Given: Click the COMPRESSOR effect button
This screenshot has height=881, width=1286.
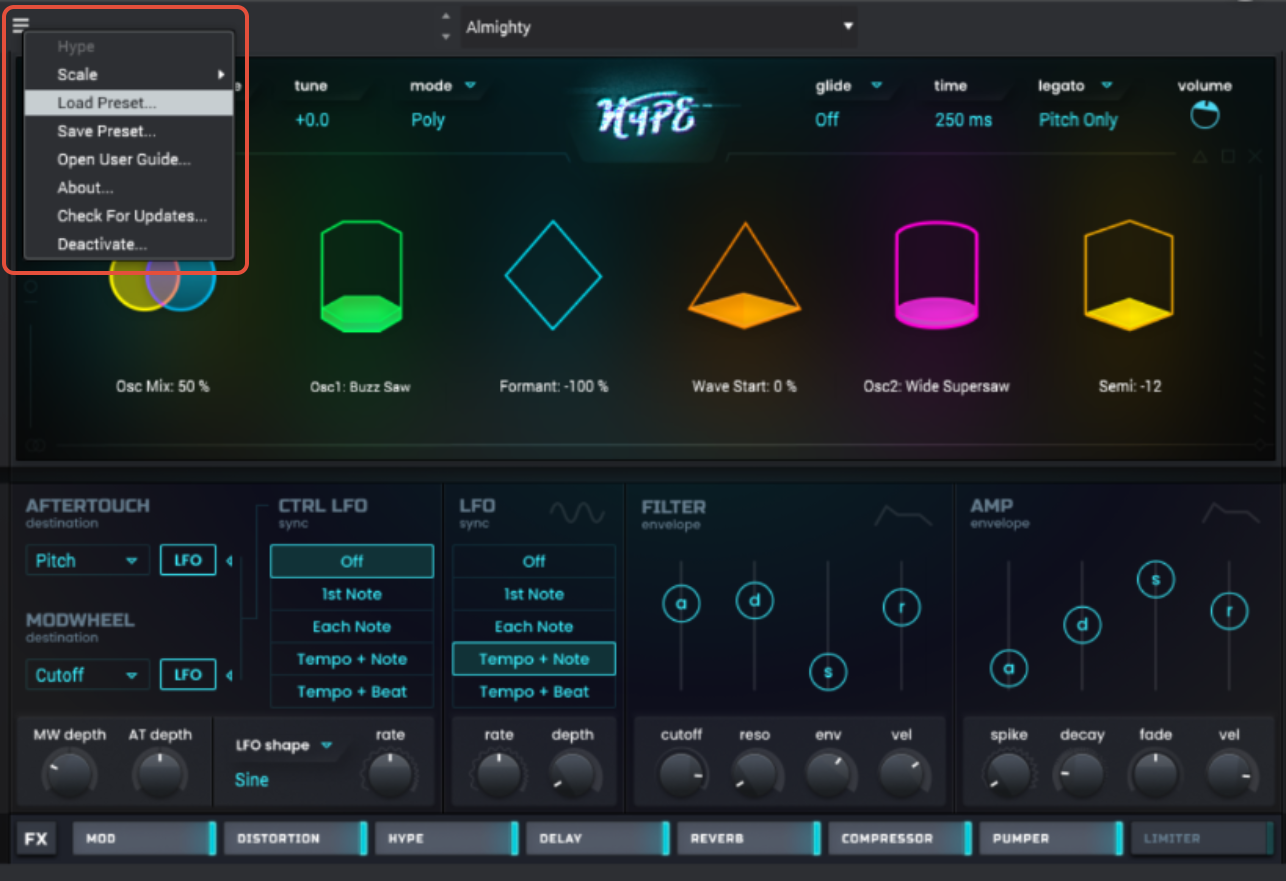Looking at the screenshot, I should [900, 838].
